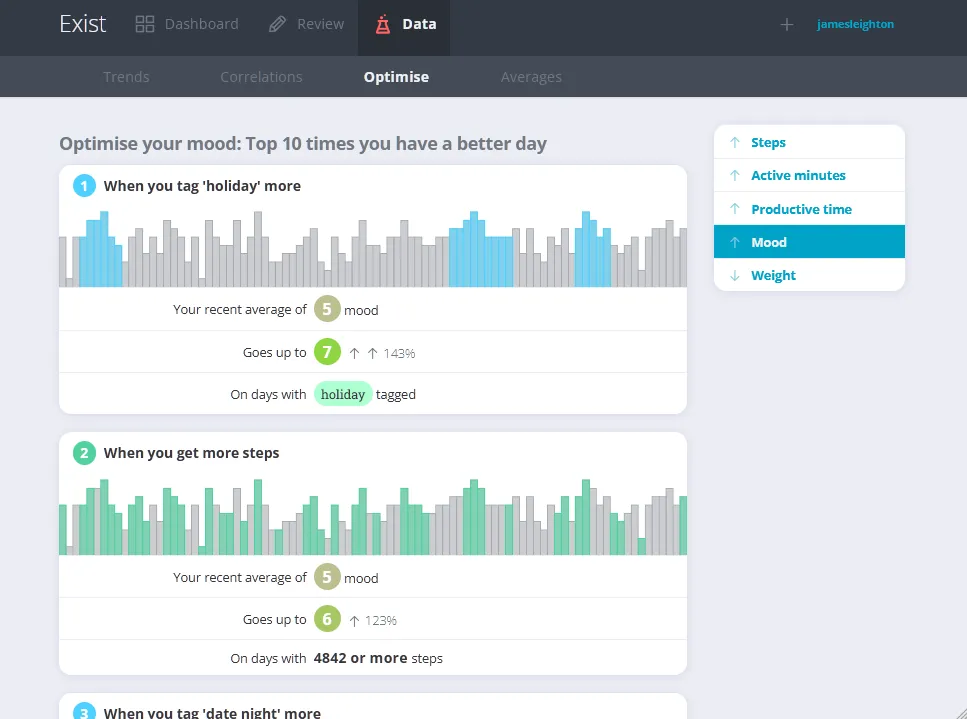Click the green circle showing mood score 7

click(x=327, y=352)
